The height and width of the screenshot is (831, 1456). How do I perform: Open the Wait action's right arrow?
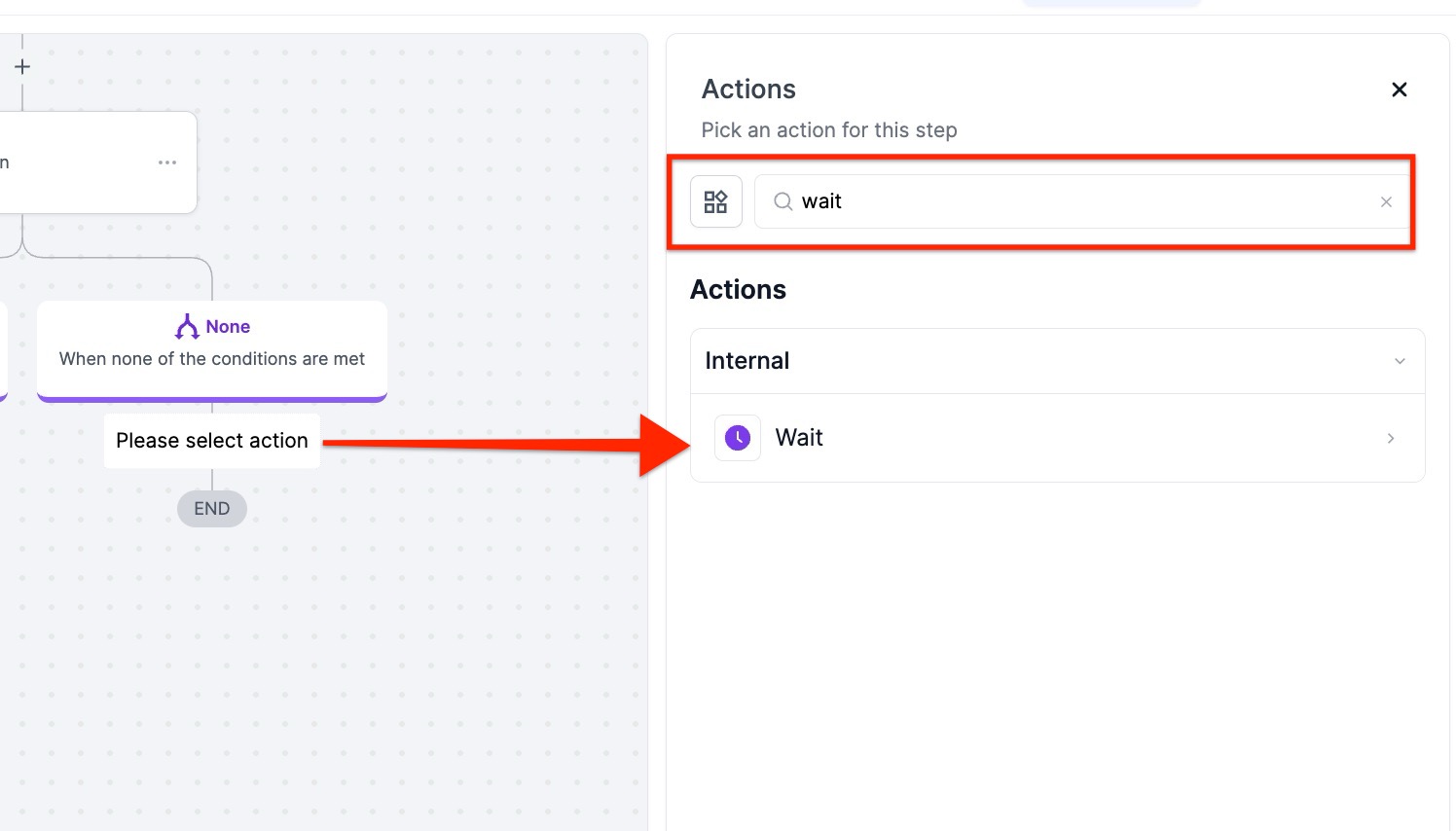(x=1391, y=438)
